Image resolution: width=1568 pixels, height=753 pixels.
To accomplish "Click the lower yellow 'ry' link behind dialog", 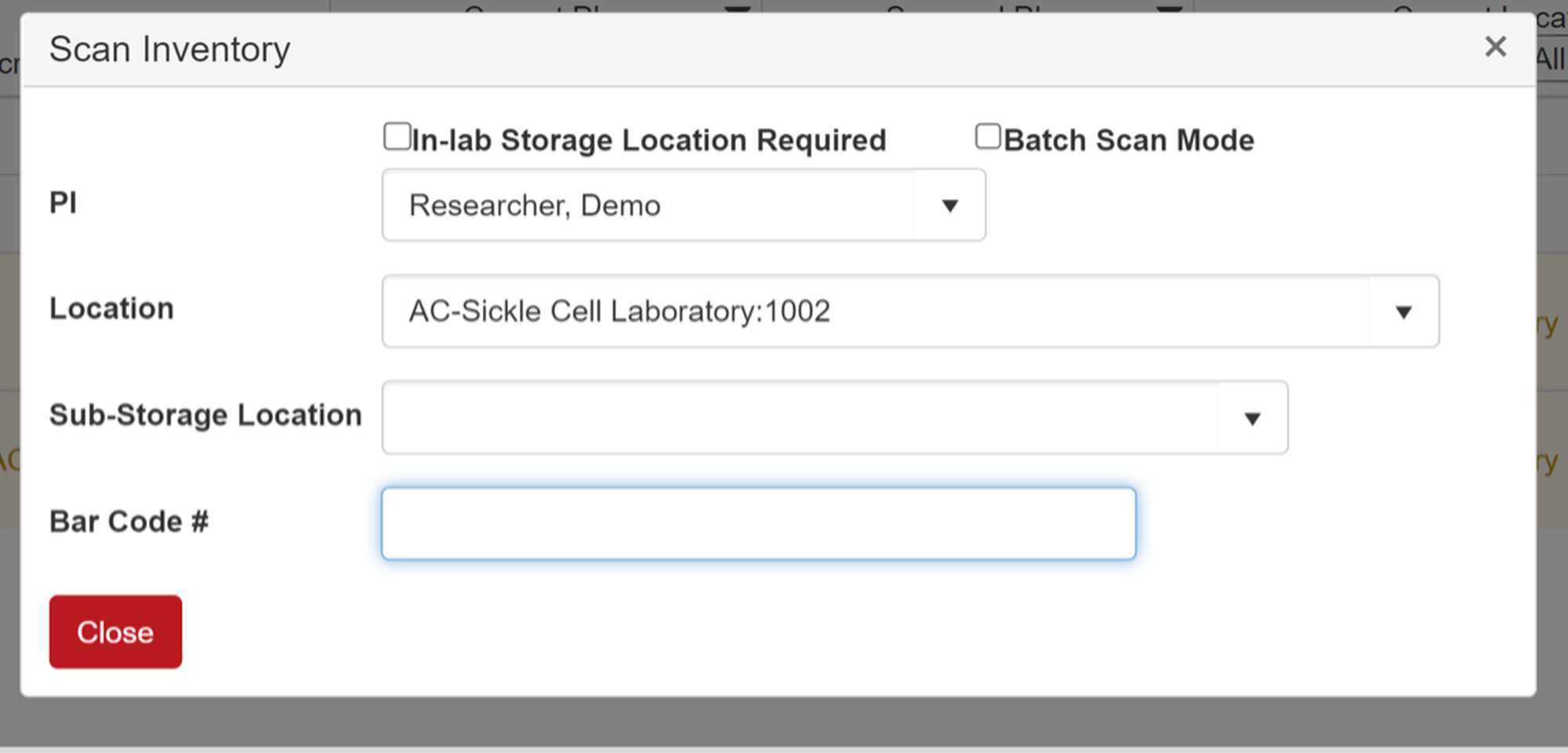I will pyautogui.click(x=1548, y=460).
